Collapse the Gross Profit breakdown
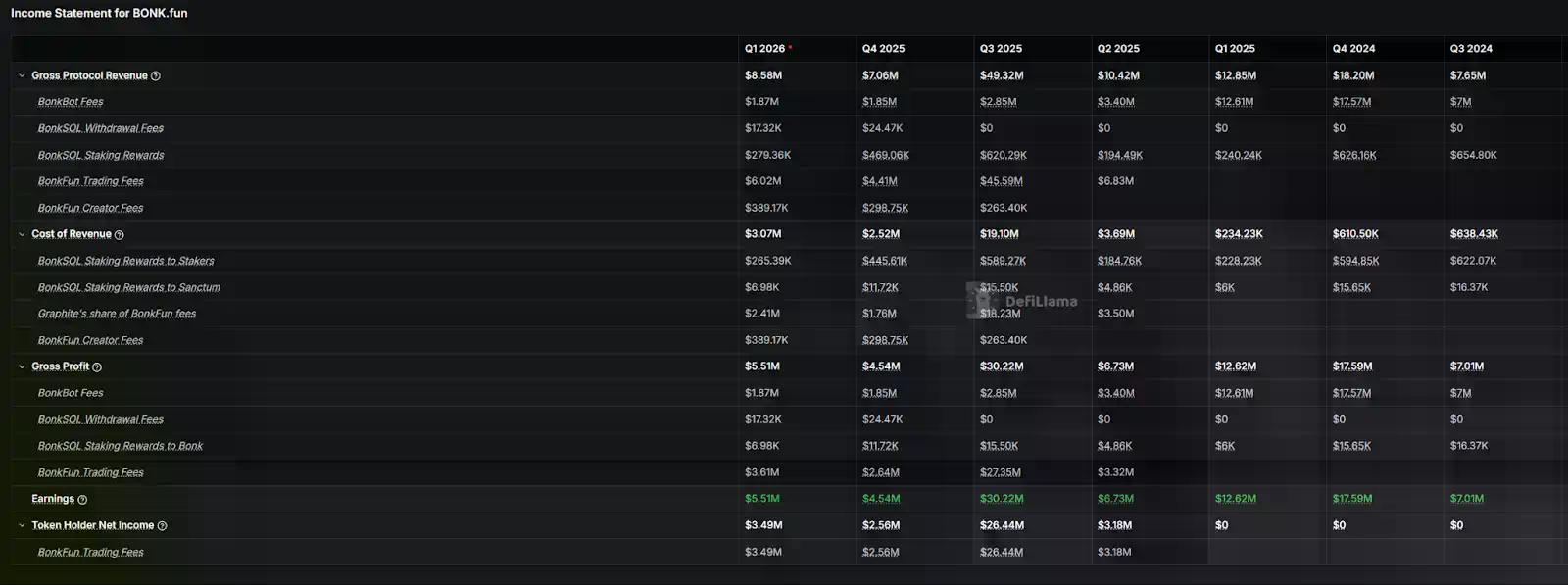 (22, 366)
